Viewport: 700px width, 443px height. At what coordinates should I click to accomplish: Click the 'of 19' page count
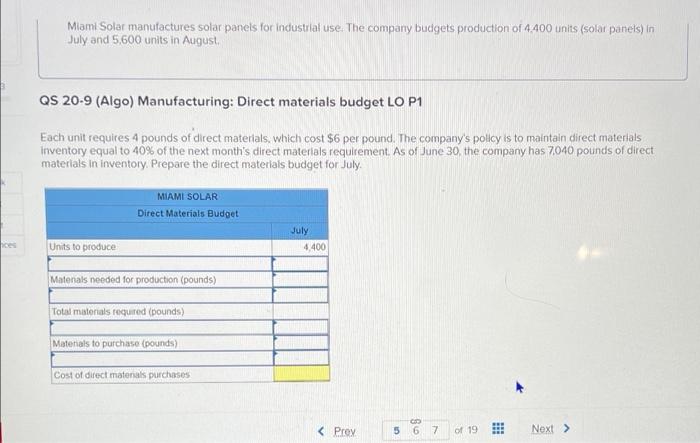(x=466, y=430)
